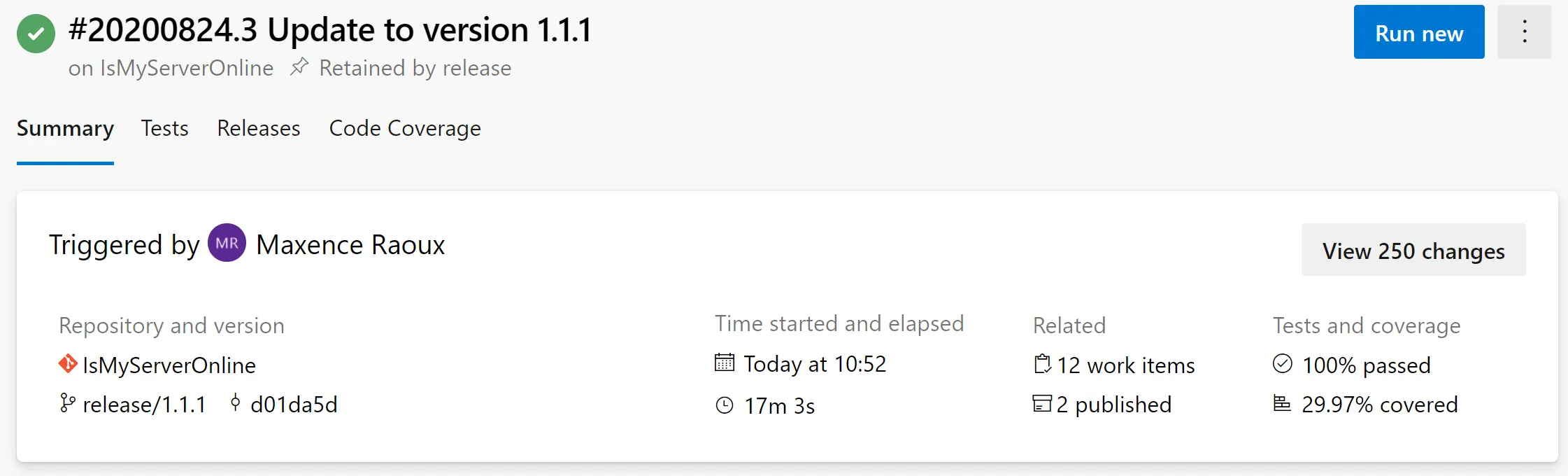Click Maxence Raoux's avatar

[x=227, y=244]
